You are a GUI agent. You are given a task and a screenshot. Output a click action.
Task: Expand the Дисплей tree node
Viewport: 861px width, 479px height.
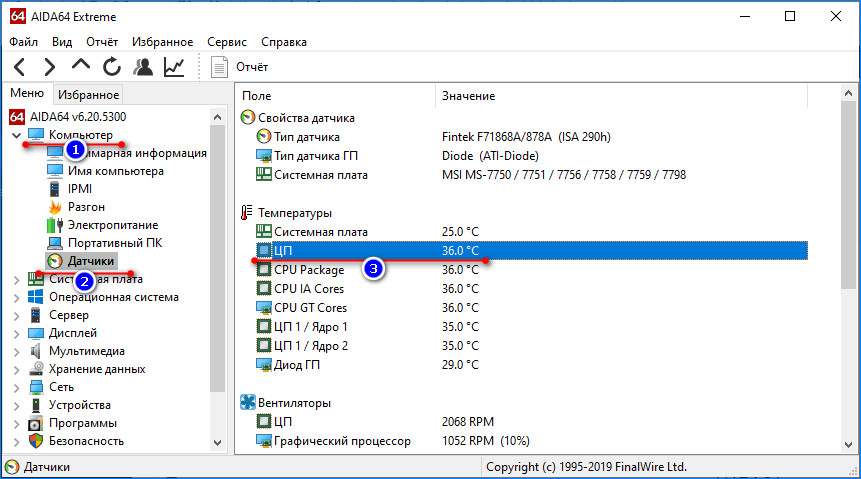pyautogui.click(x=16, y=334)
